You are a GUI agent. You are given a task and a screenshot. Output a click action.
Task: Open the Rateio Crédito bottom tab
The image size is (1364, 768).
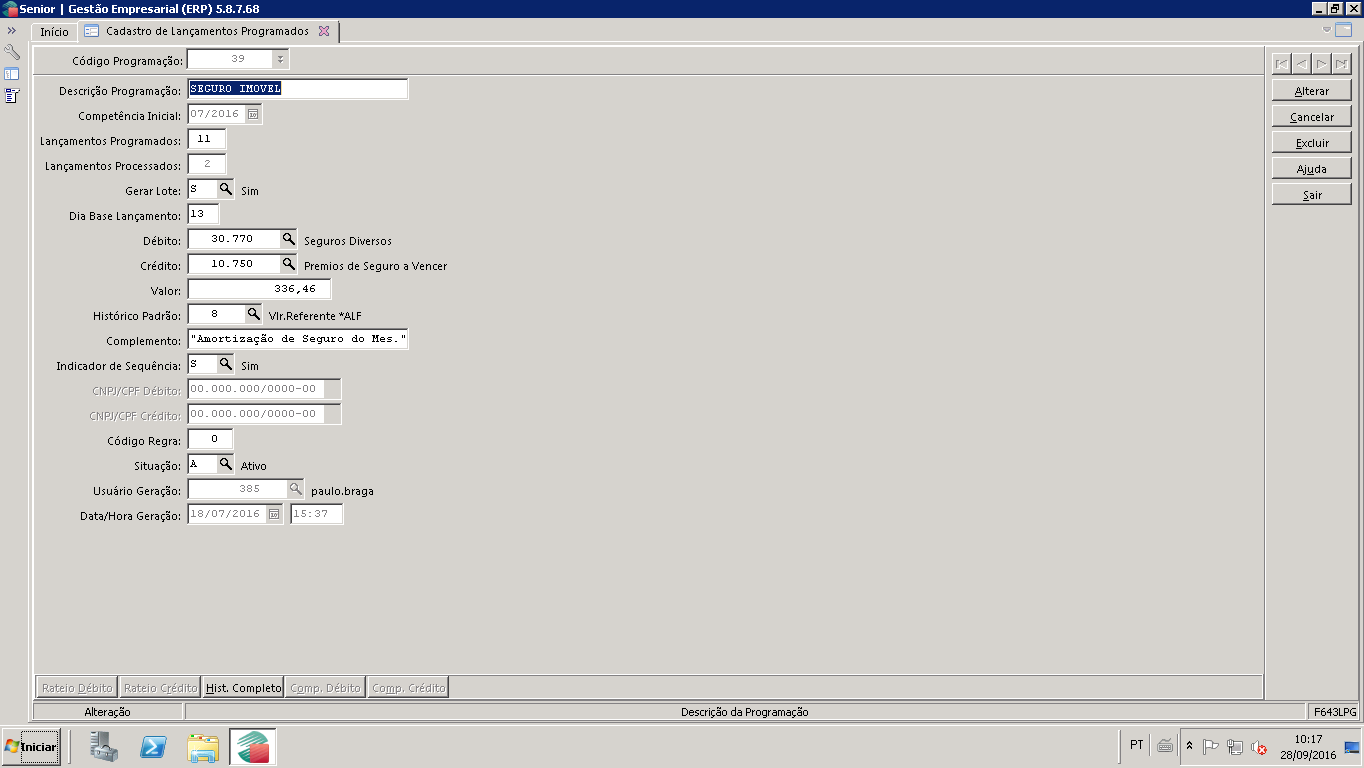click(x=160, y=687)
